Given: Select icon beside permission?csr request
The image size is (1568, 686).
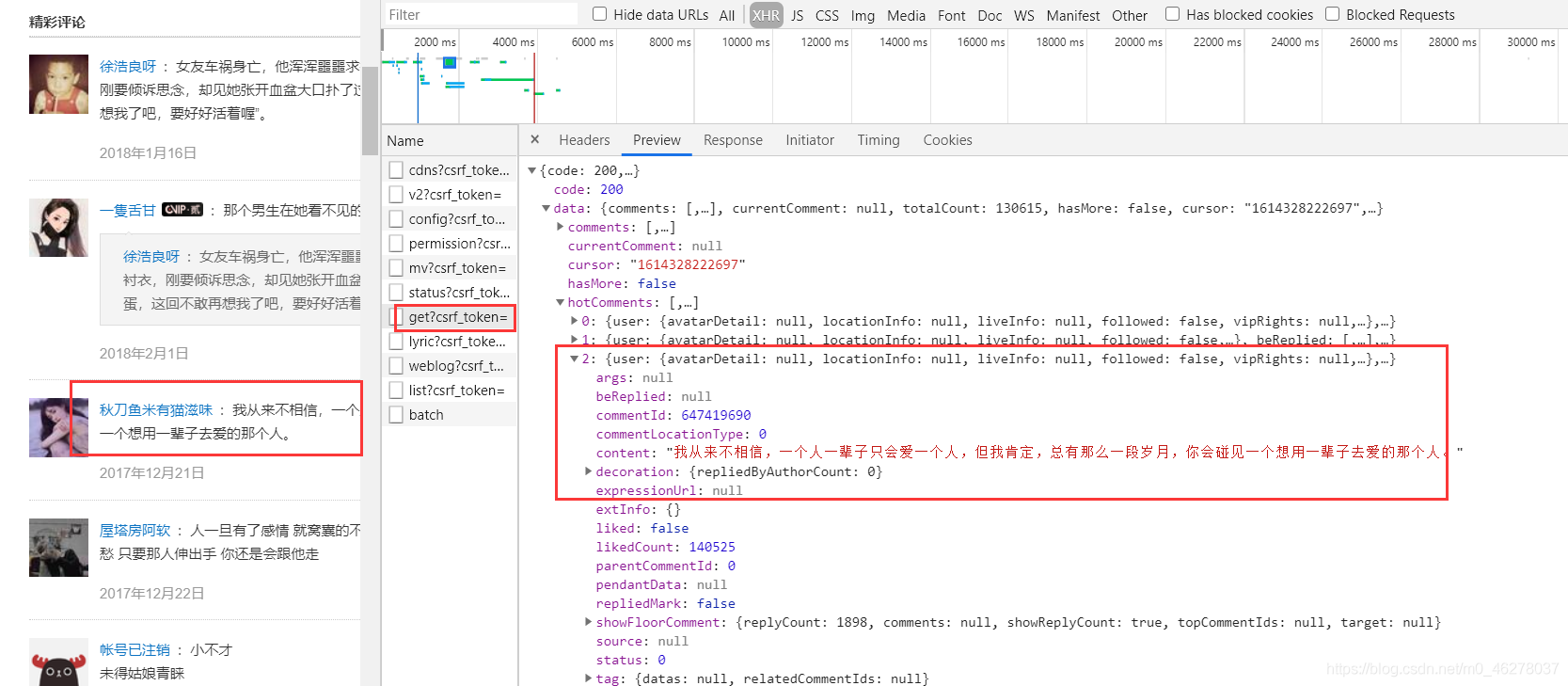Looking at the screenshot, I should [x=396, y=244].
